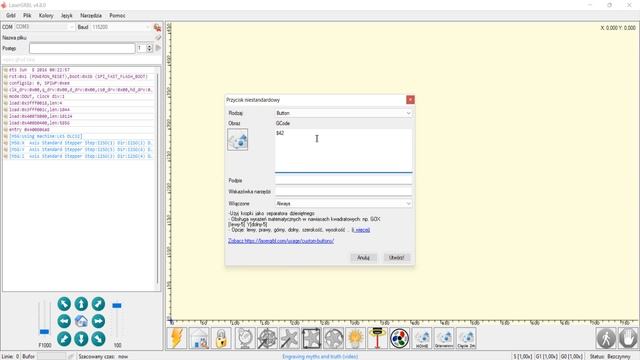Click the Utwórz! button

pyautogui.click(x=397, y=258)
